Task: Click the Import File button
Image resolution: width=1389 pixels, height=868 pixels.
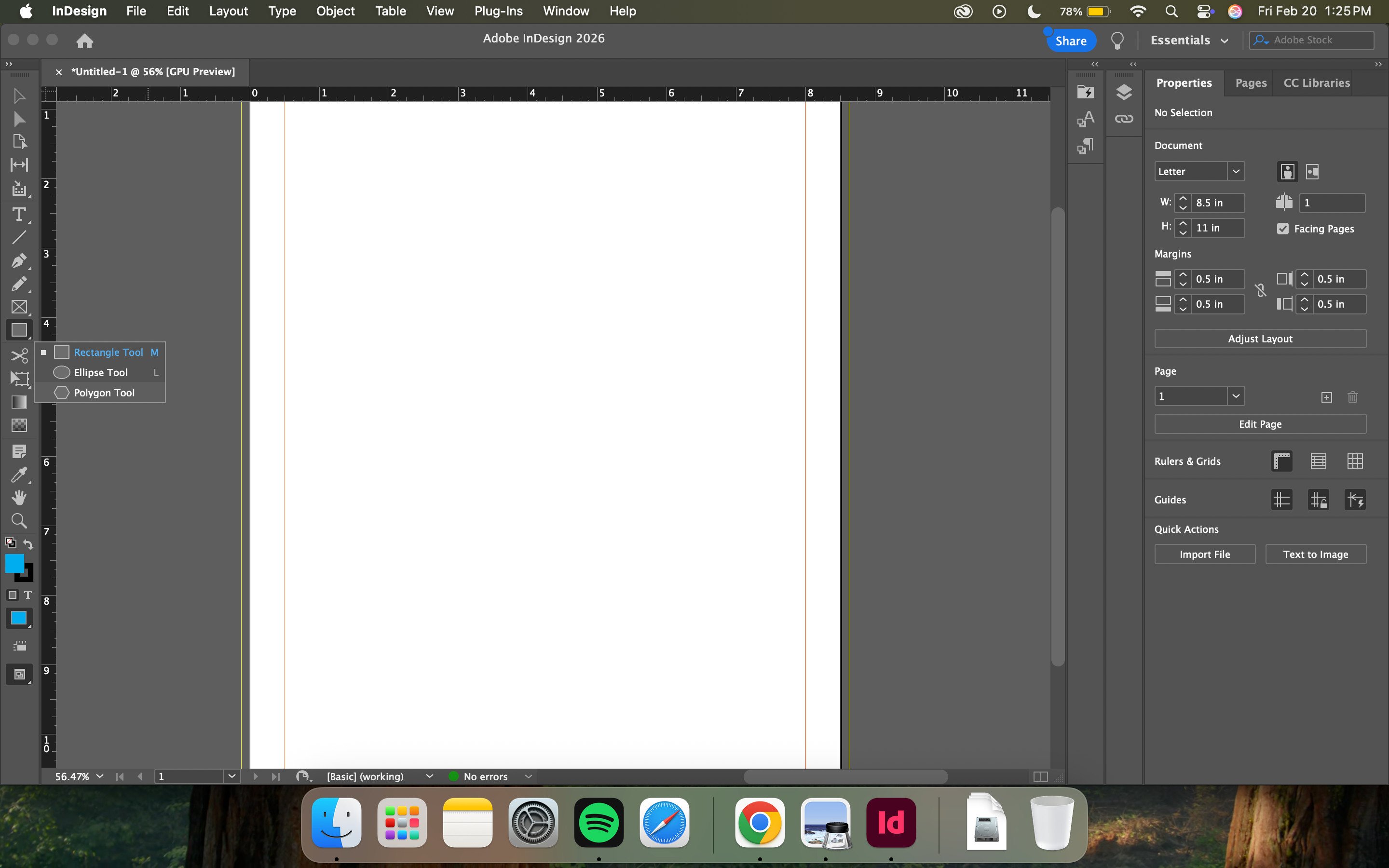Action: point(1204,554)
